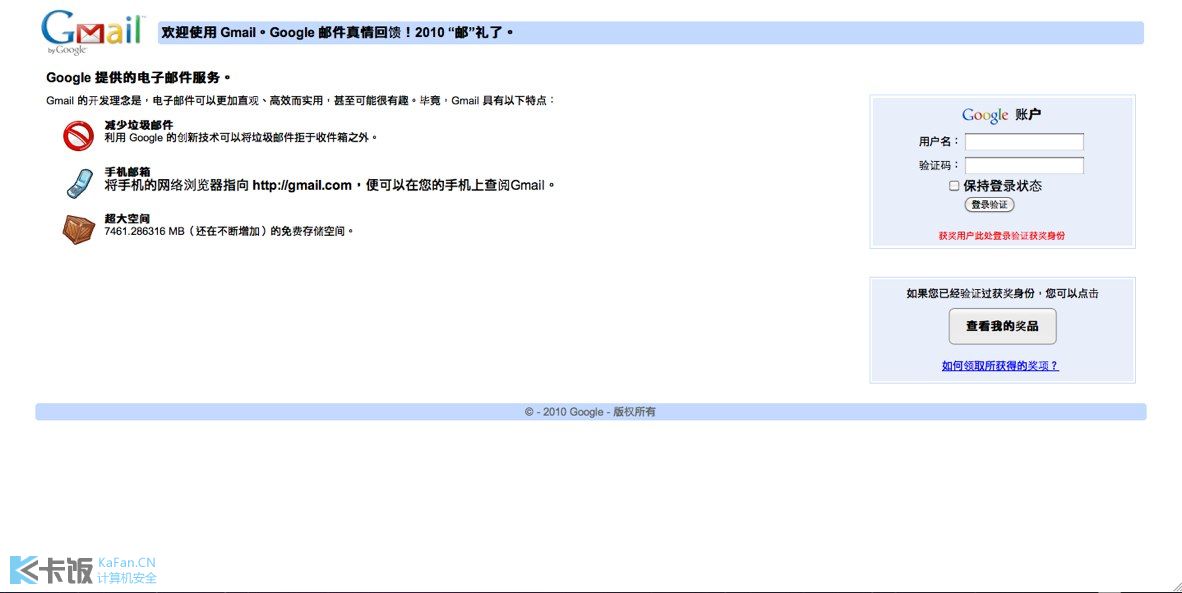Click the http://gmail.com address text
Image resolution: width=1182 pixels, height=593 pixels.
pos(302,185)
